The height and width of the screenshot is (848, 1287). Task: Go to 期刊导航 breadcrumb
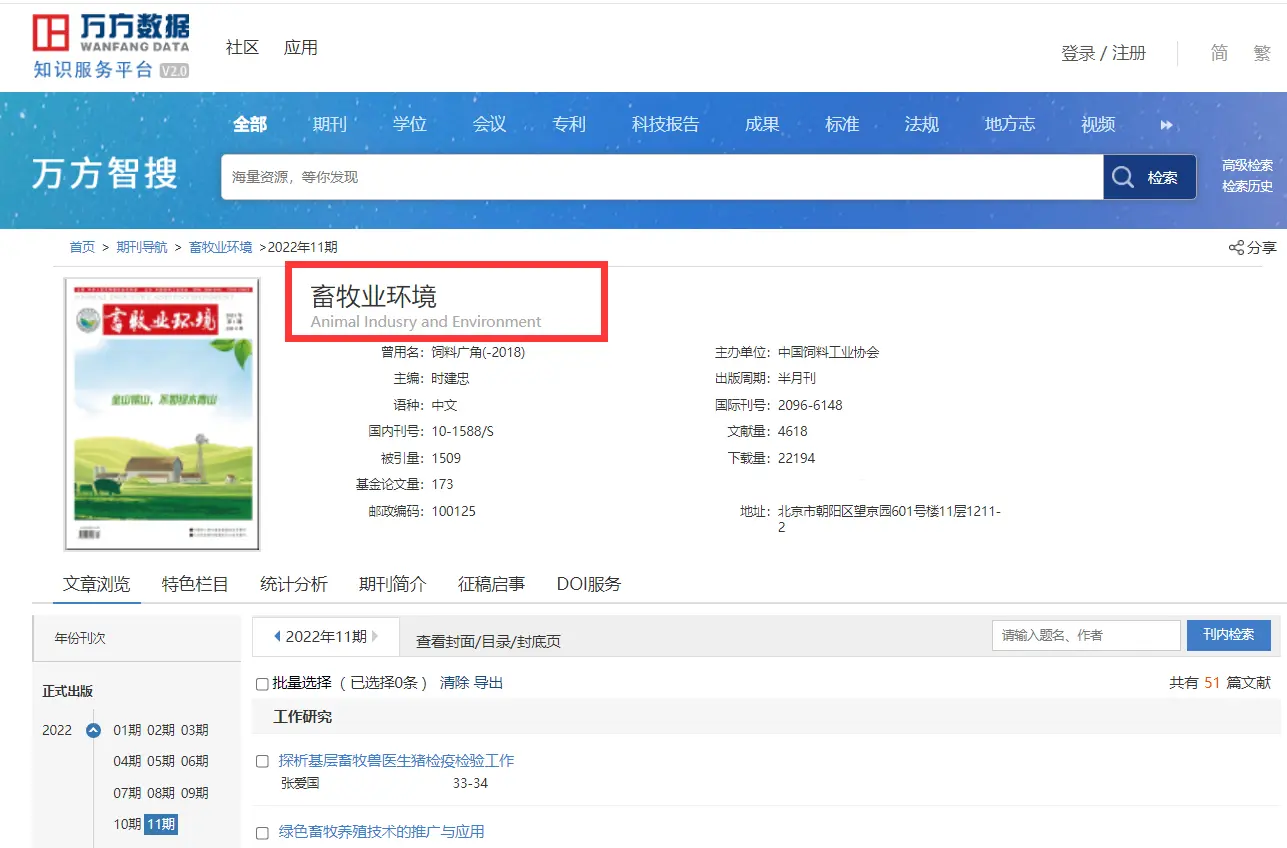[142, 247]
